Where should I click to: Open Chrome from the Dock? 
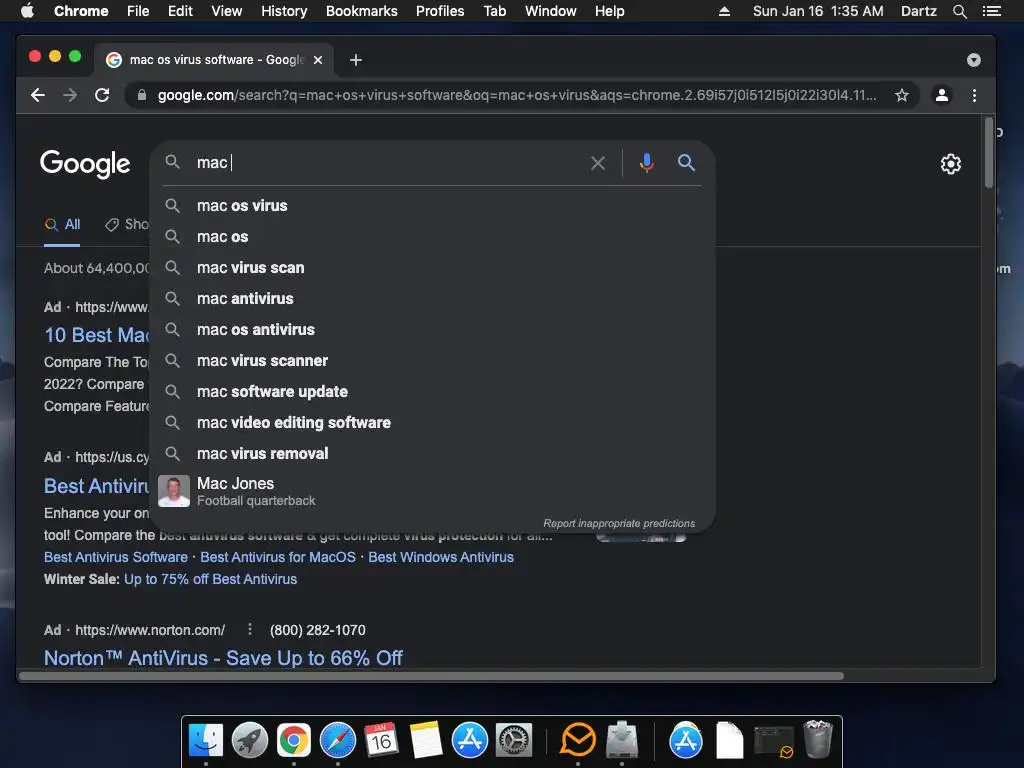[x=293, y=740]
